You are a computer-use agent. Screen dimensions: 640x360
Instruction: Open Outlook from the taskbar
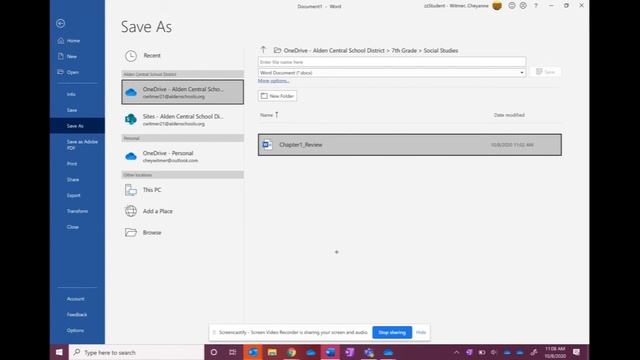[253, 352]
